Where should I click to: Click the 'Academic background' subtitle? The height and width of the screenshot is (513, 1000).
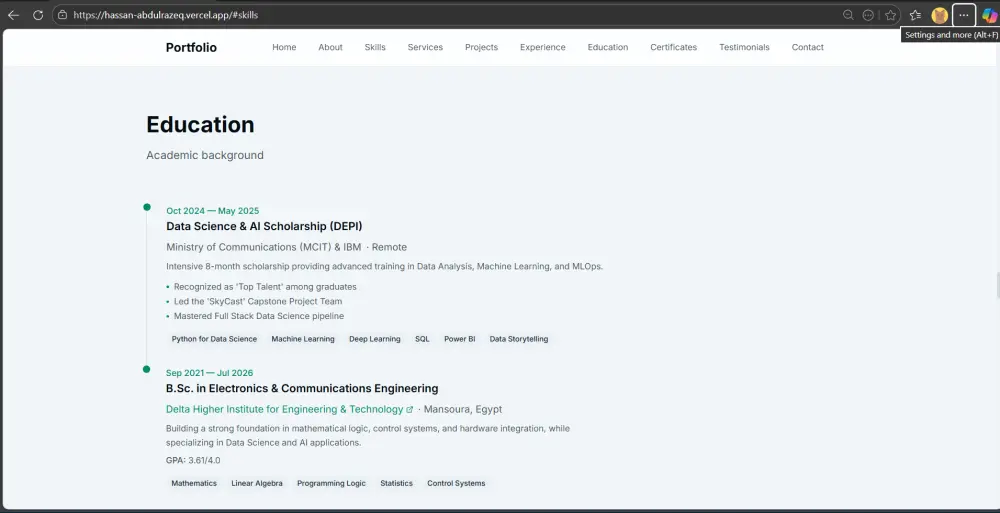205,155
